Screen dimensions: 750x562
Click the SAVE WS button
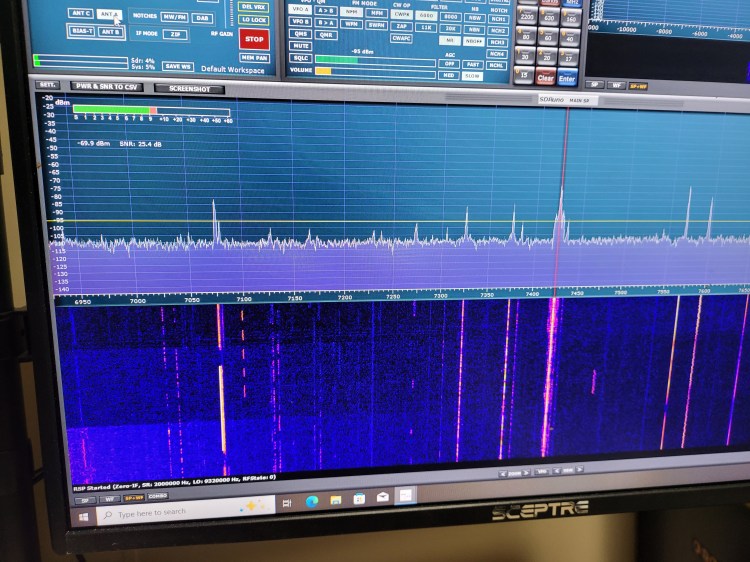[177, 66]
